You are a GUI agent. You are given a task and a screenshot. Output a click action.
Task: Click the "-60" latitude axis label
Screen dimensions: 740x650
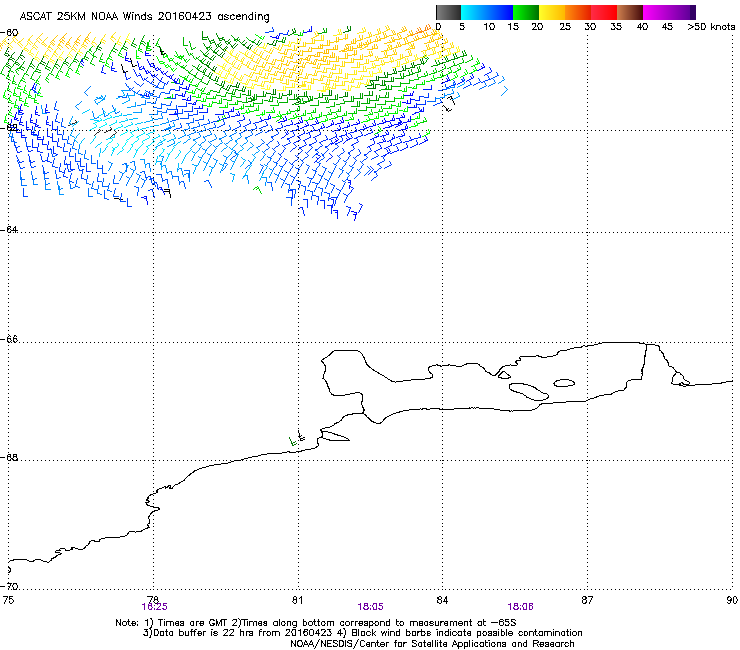[x=9, y=33]
